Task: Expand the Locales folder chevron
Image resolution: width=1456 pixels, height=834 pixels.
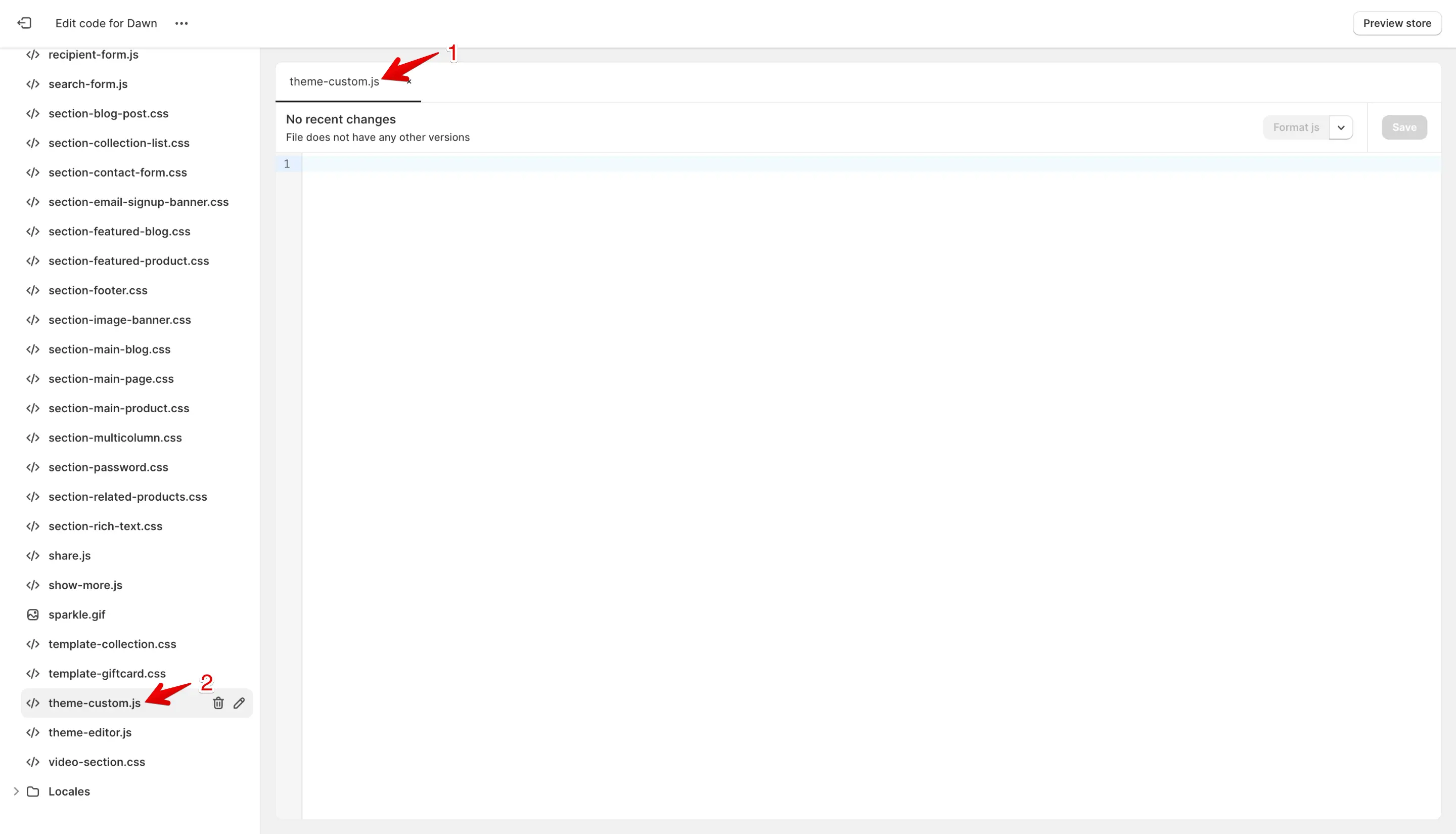Action: point(16,791)
